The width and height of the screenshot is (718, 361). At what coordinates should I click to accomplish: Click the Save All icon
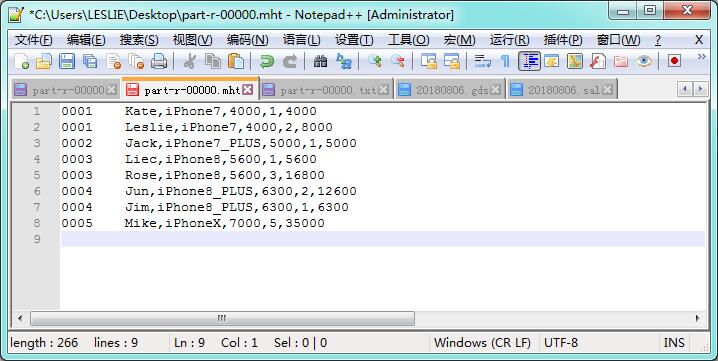(x=90, y=61)
